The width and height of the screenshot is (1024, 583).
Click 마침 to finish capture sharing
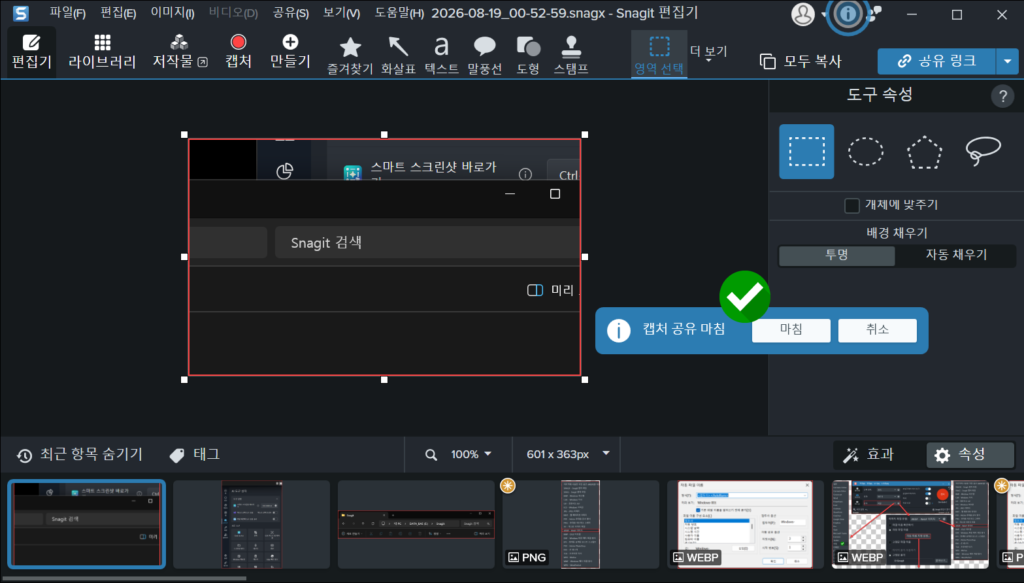pyautogui.click(x=791, y=330)
